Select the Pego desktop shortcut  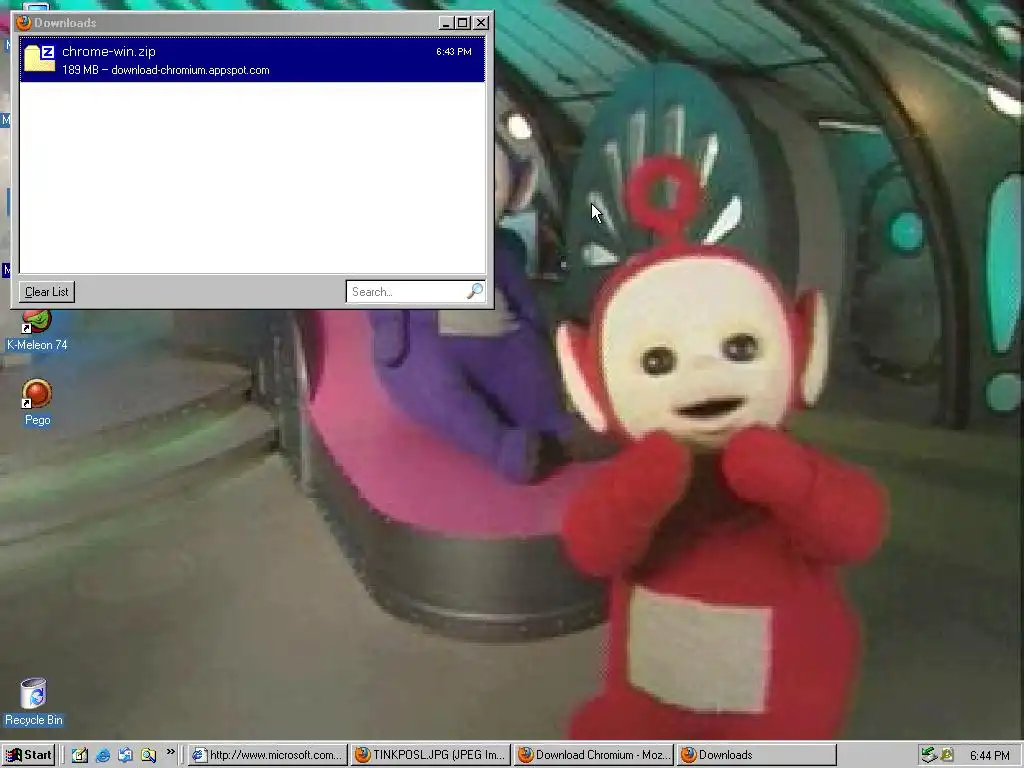tap(37, 402)
